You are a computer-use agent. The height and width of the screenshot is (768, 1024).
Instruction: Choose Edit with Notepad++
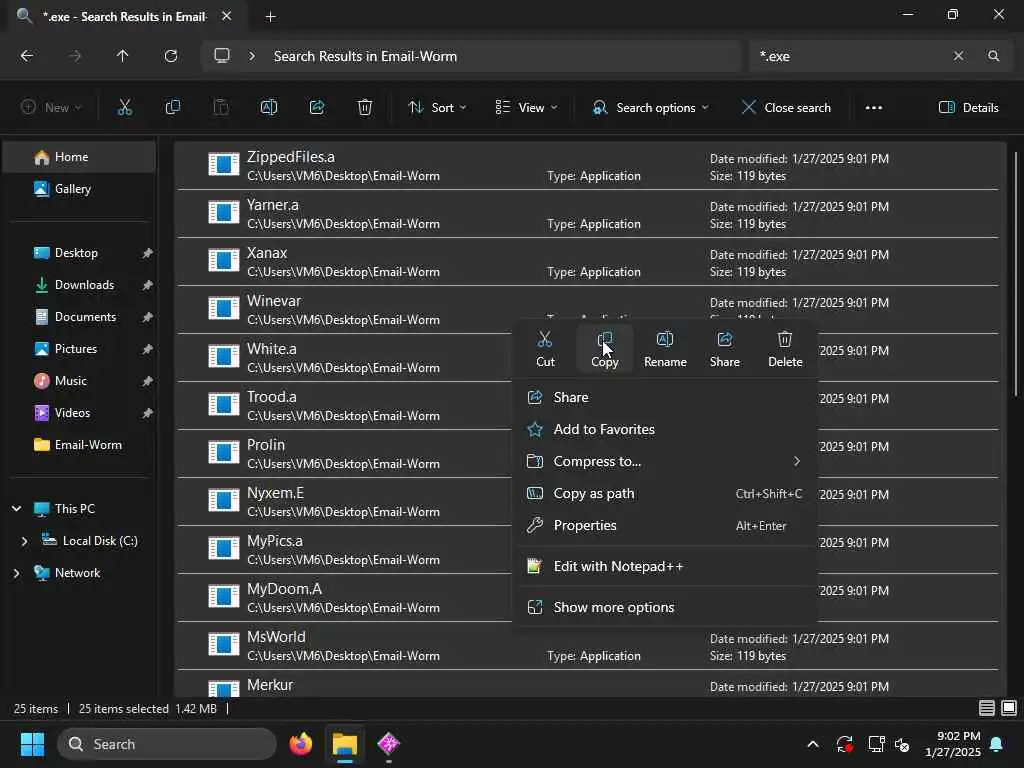[665, 566]
